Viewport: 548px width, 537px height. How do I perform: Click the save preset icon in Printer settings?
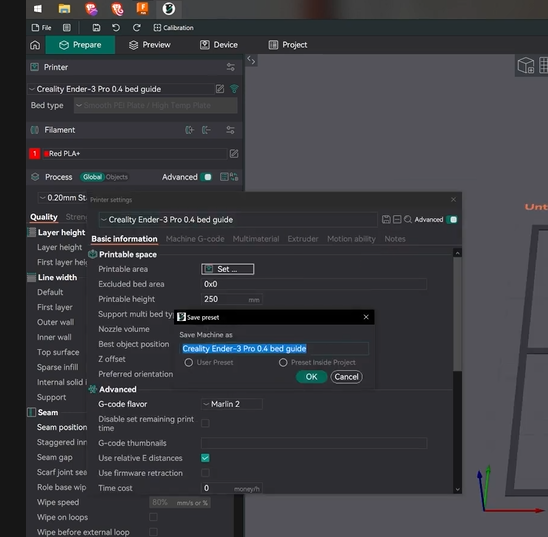386,219
